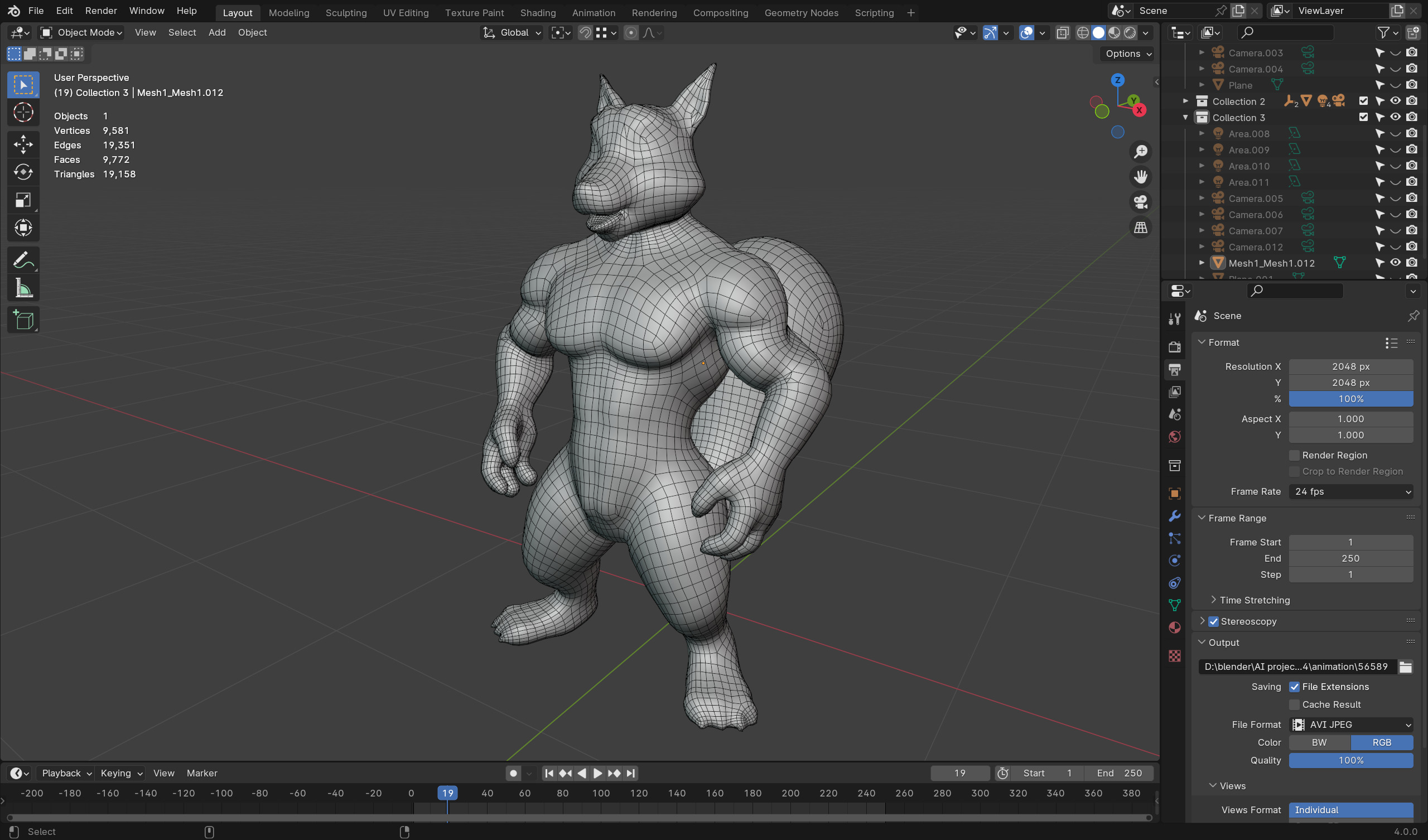
Task: Hide Mesh1_Mesh1.012 with eye icon
Action: (1395, 263)
